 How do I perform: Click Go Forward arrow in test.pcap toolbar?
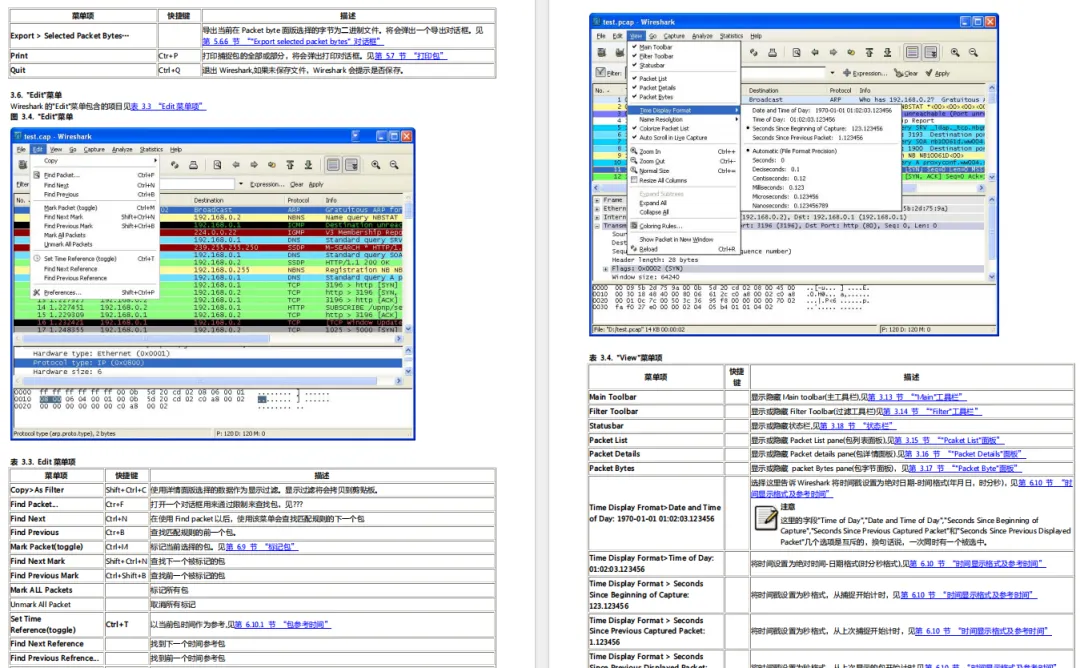[833, 53]
